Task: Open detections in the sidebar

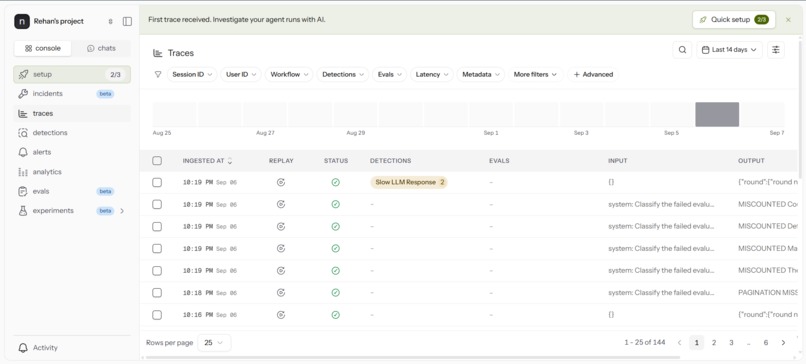Action: [x=72, y=133]
